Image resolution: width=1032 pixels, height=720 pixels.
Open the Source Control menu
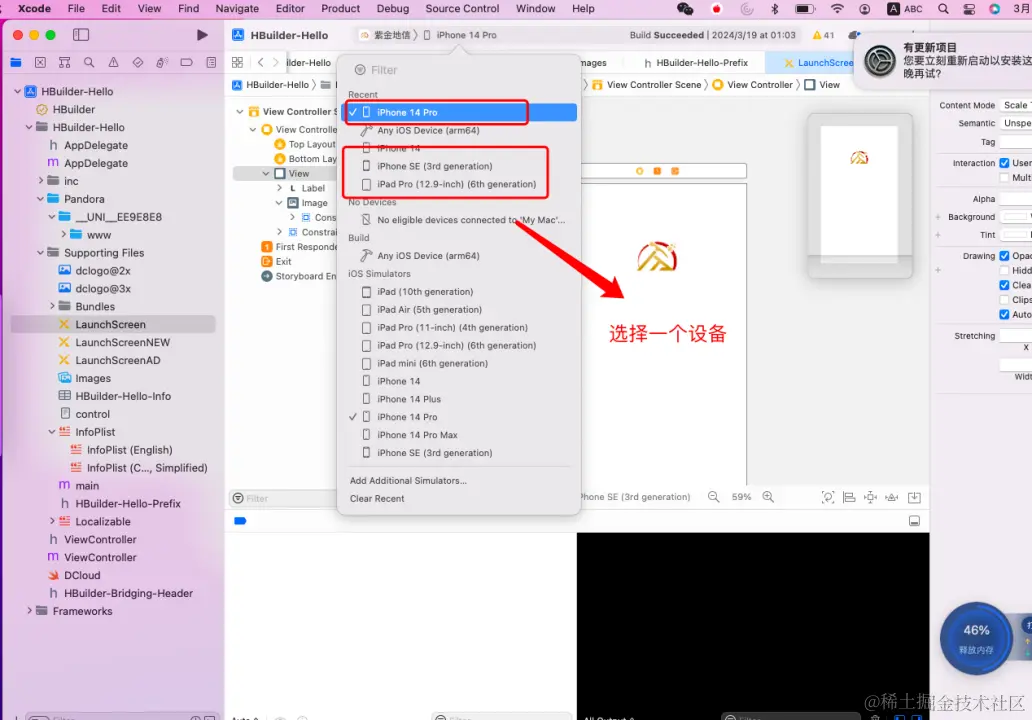[462, 9]
